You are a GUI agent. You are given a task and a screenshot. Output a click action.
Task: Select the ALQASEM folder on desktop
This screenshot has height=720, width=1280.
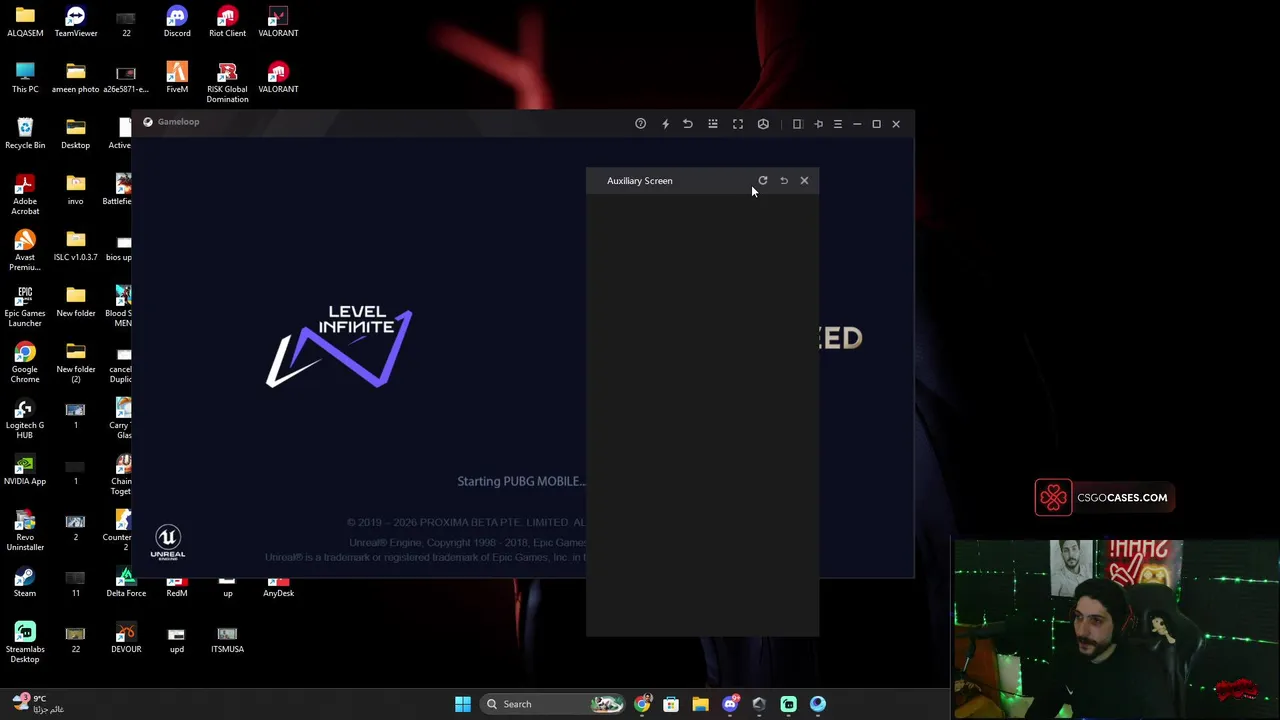(25, 22)
